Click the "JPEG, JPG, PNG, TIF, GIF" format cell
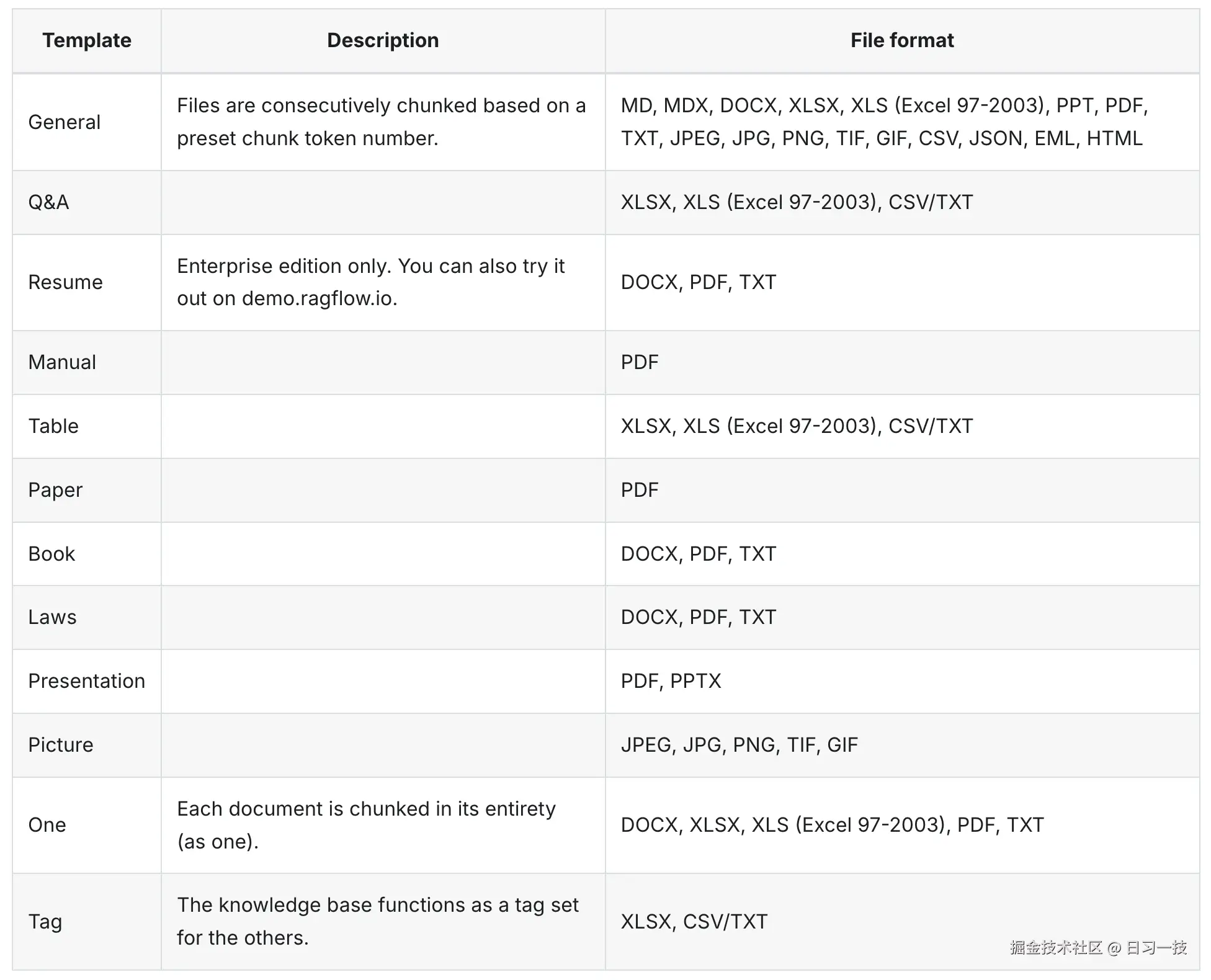Viewport: 1211px width, 980px height. point(739,745)
